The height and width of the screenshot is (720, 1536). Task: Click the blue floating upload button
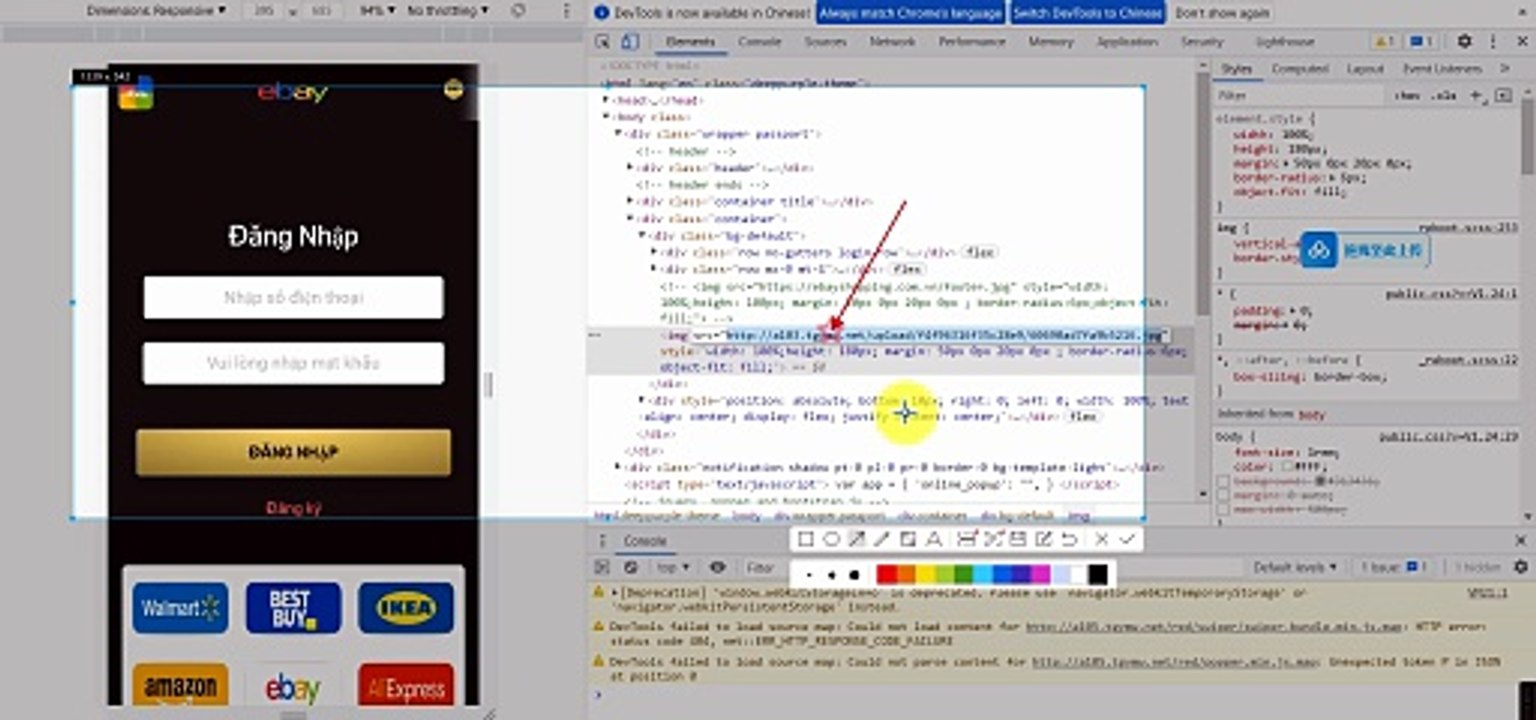(1365, 250)
